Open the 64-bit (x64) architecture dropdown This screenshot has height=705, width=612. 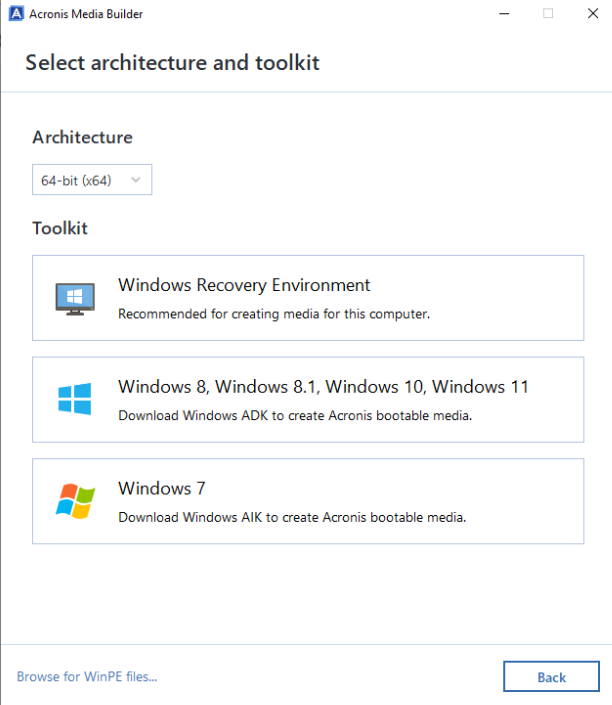click(x=92, y=180)
